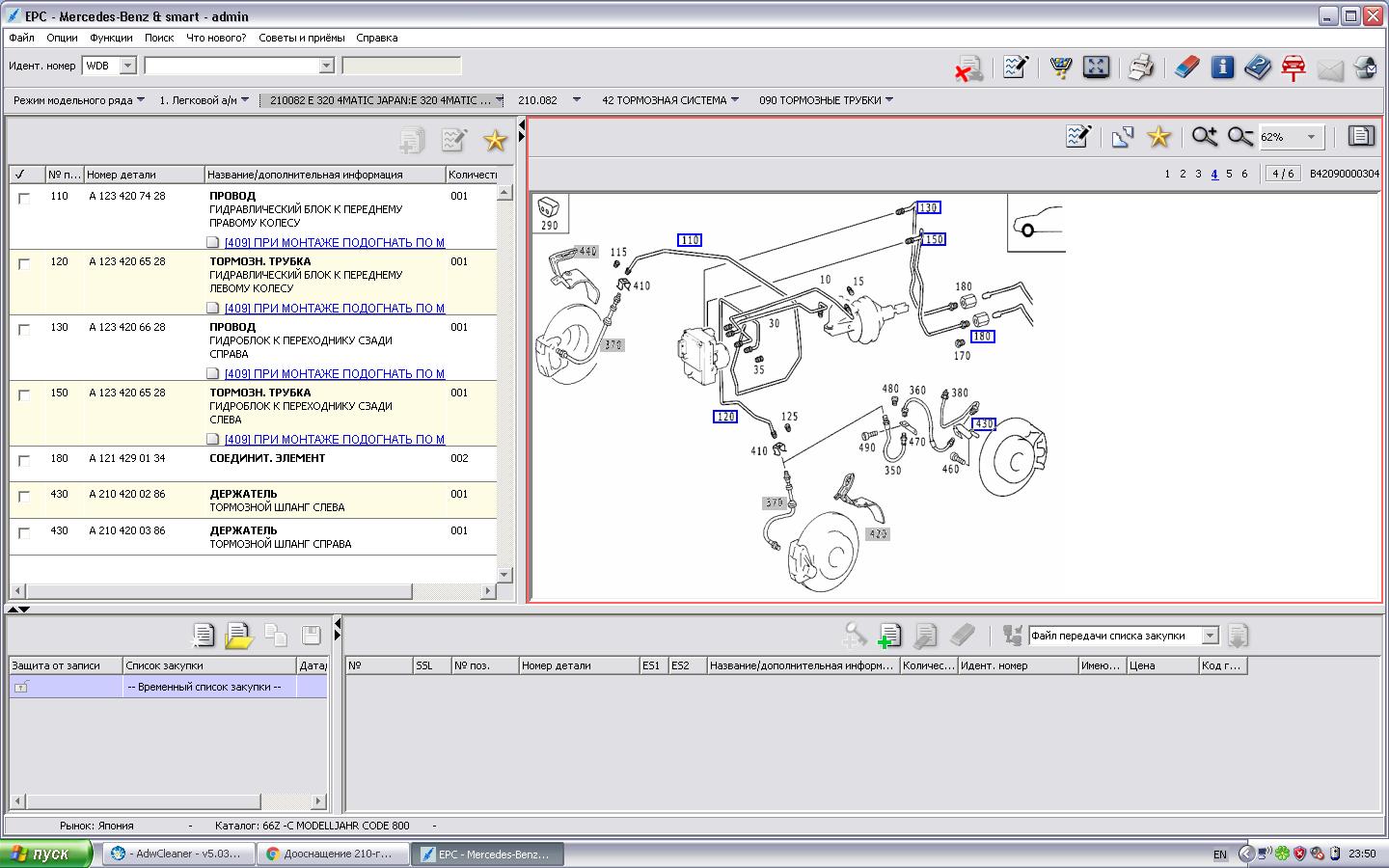
Task: Click the eraser icon in top toolbar
Action: (x=1186, y=68)
